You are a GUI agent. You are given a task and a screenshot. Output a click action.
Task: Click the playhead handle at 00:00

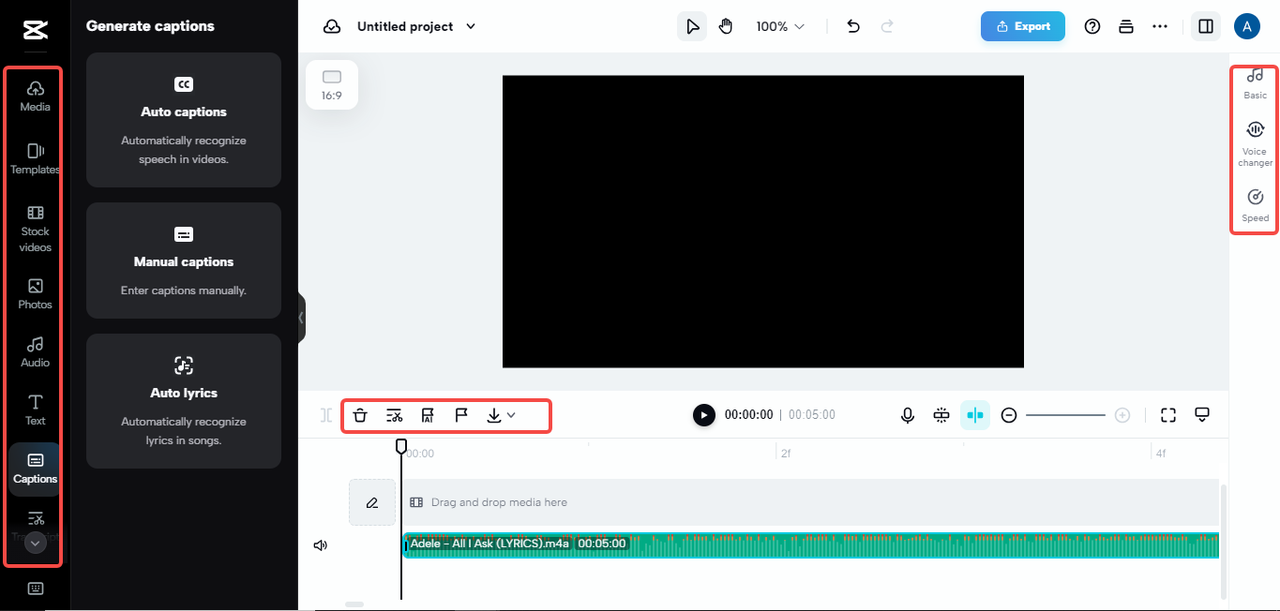[401, 446]
